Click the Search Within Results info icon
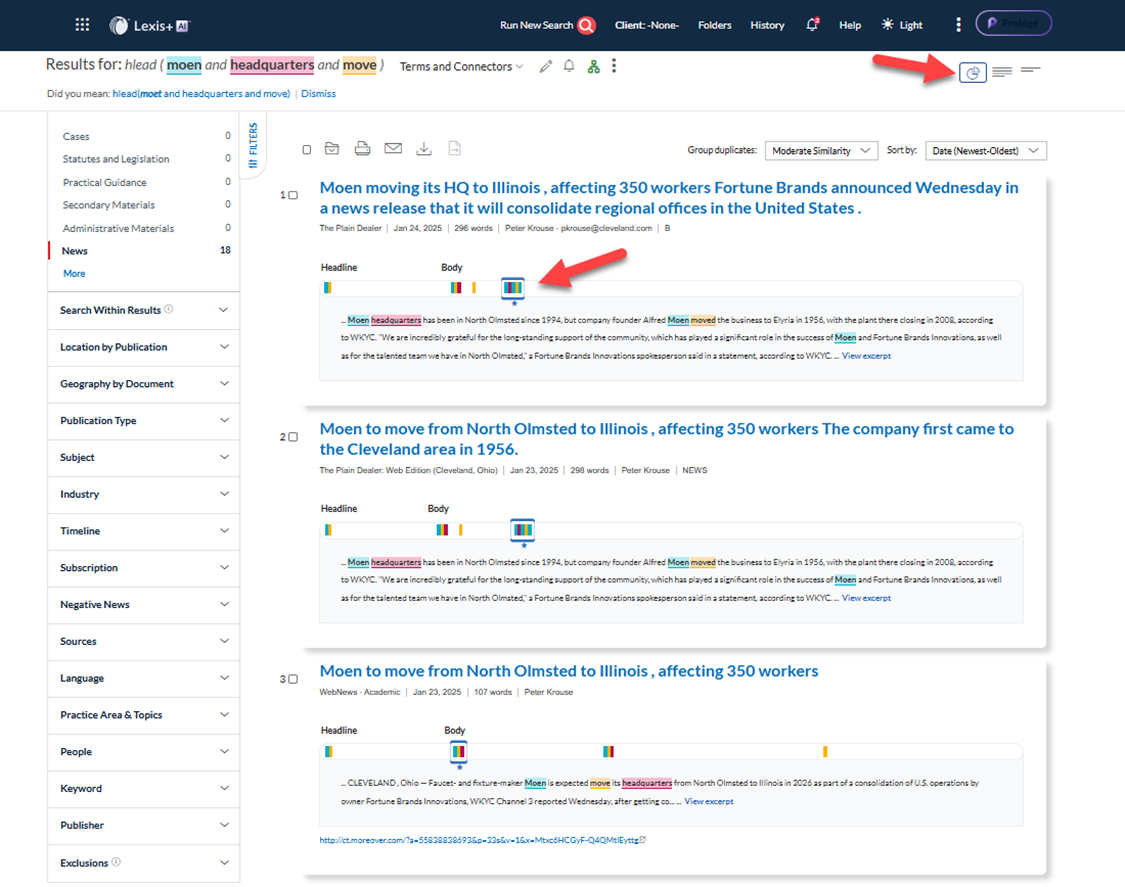 (x=169, y=309)
